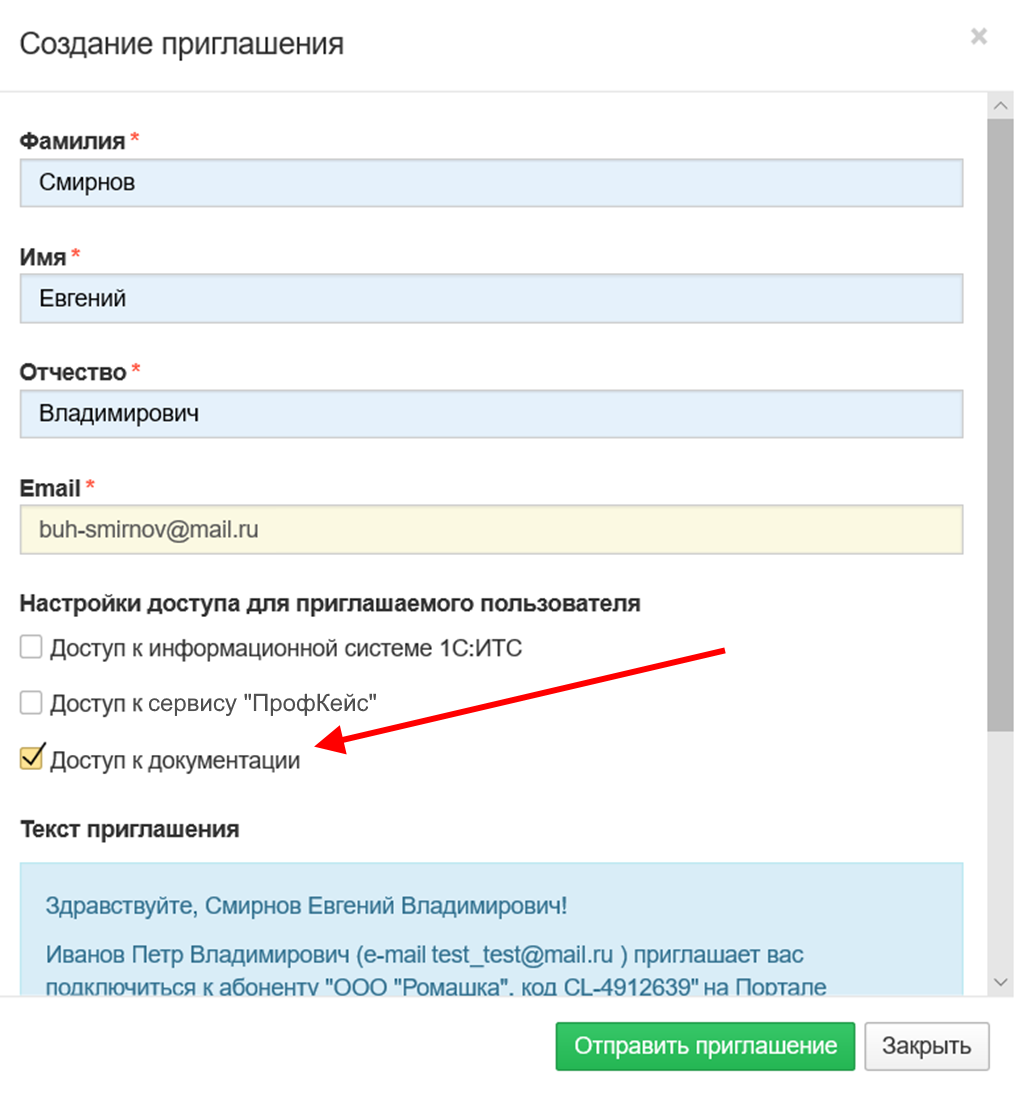Click the invitation greeting line "Здравствуйте, Смирнов…"

(306, 907)
